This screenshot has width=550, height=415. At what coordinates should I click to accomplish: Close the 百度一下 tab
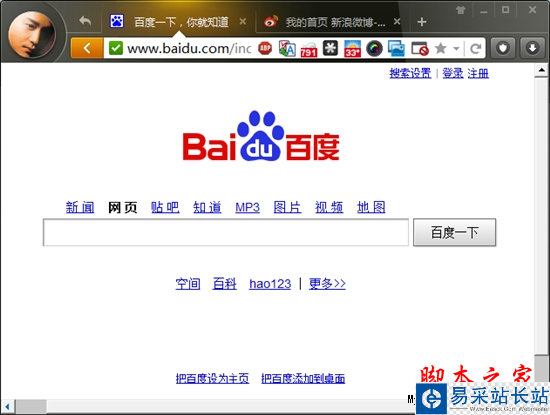[x=242, y=22]
